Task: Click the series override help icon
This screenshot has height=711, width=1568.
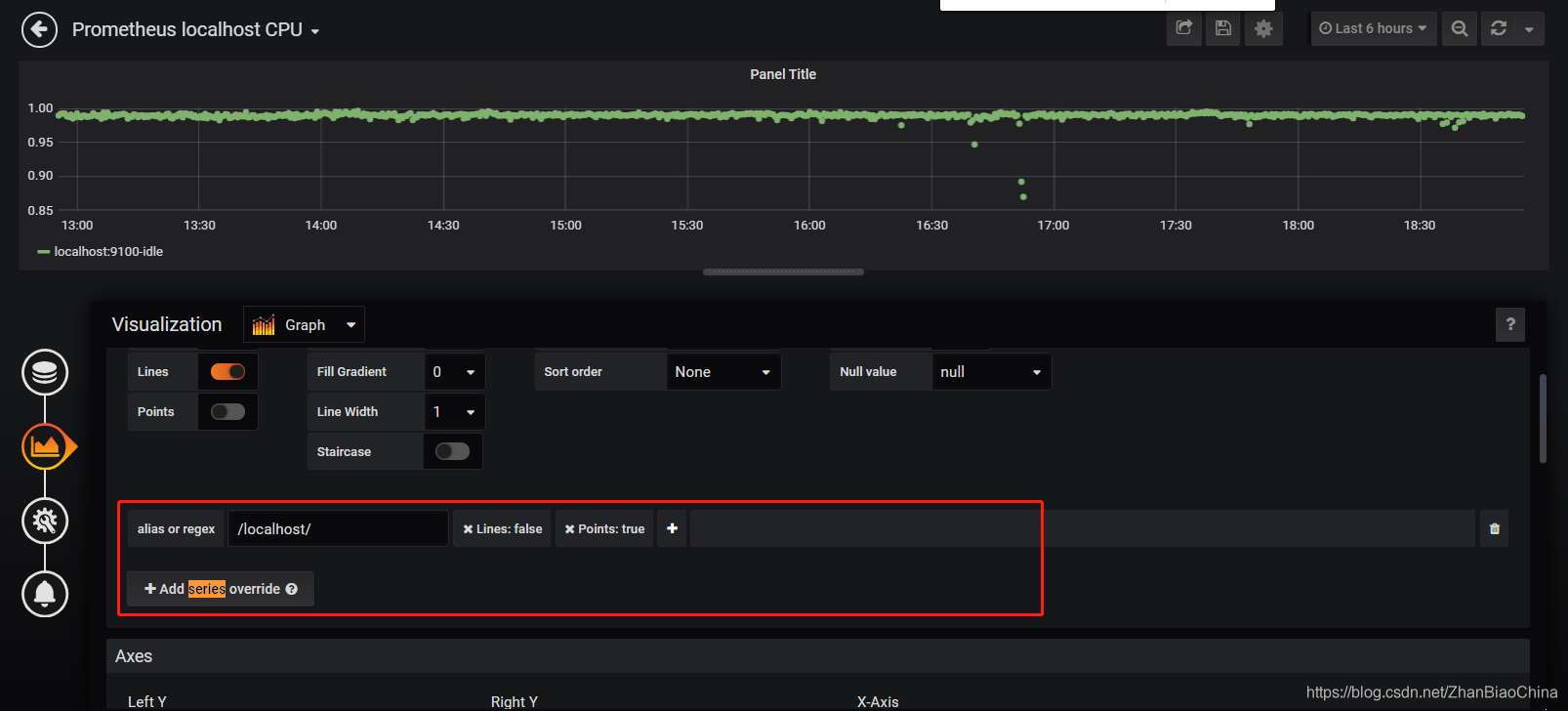Action: pos(292,589)
